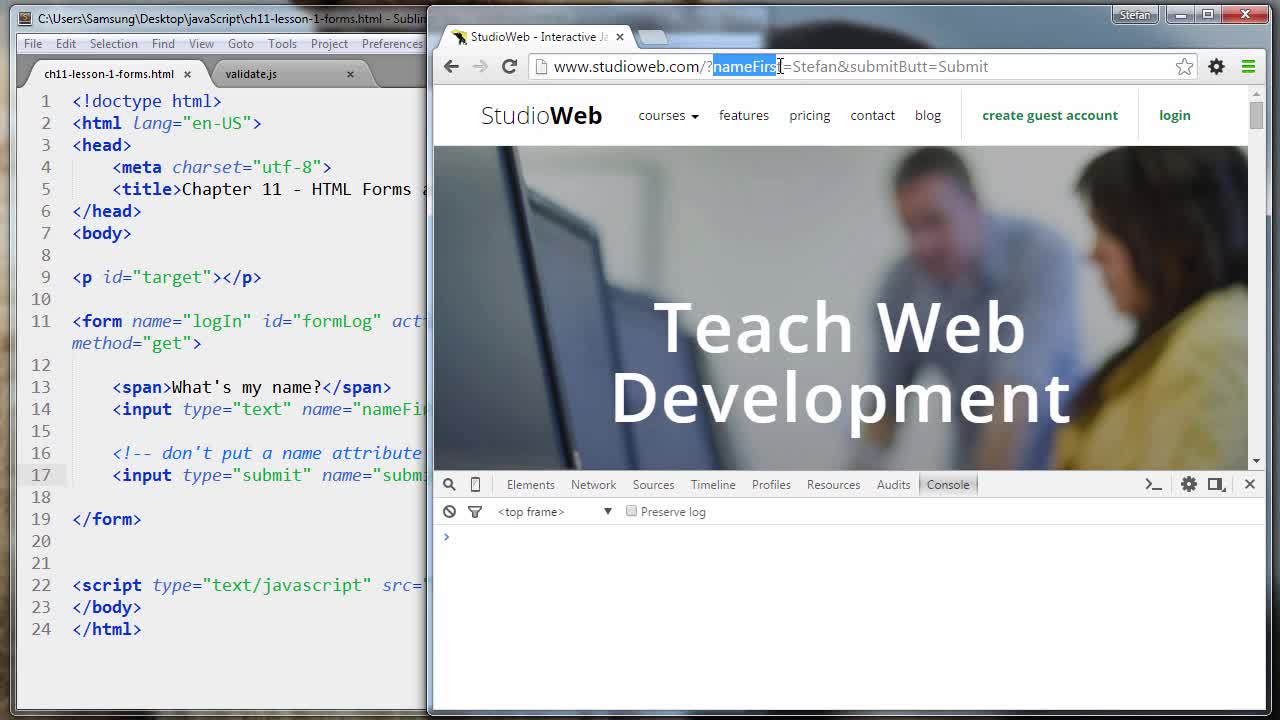This screenshot has height=720, width=1280.
Task: Select the Console tab in DevTools
Action: click(x=948, y=484)
